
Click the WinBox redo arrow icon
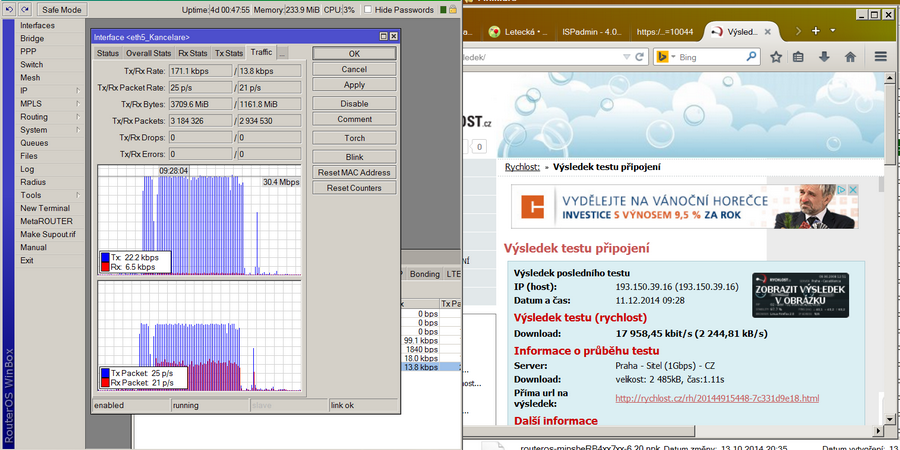coord(23,9)
